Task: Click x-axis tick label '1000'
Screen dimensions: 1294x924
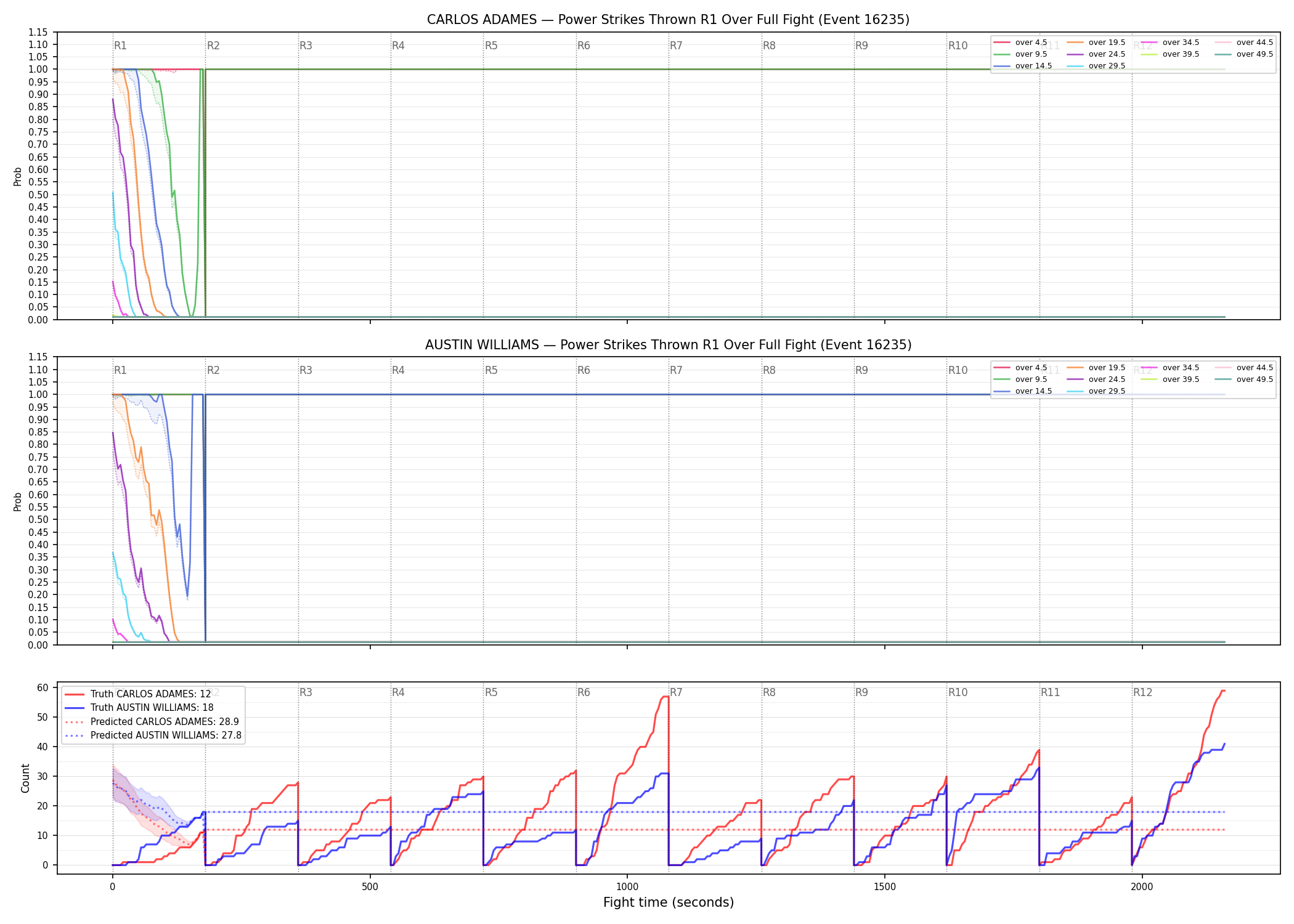Action: [627, 887]
